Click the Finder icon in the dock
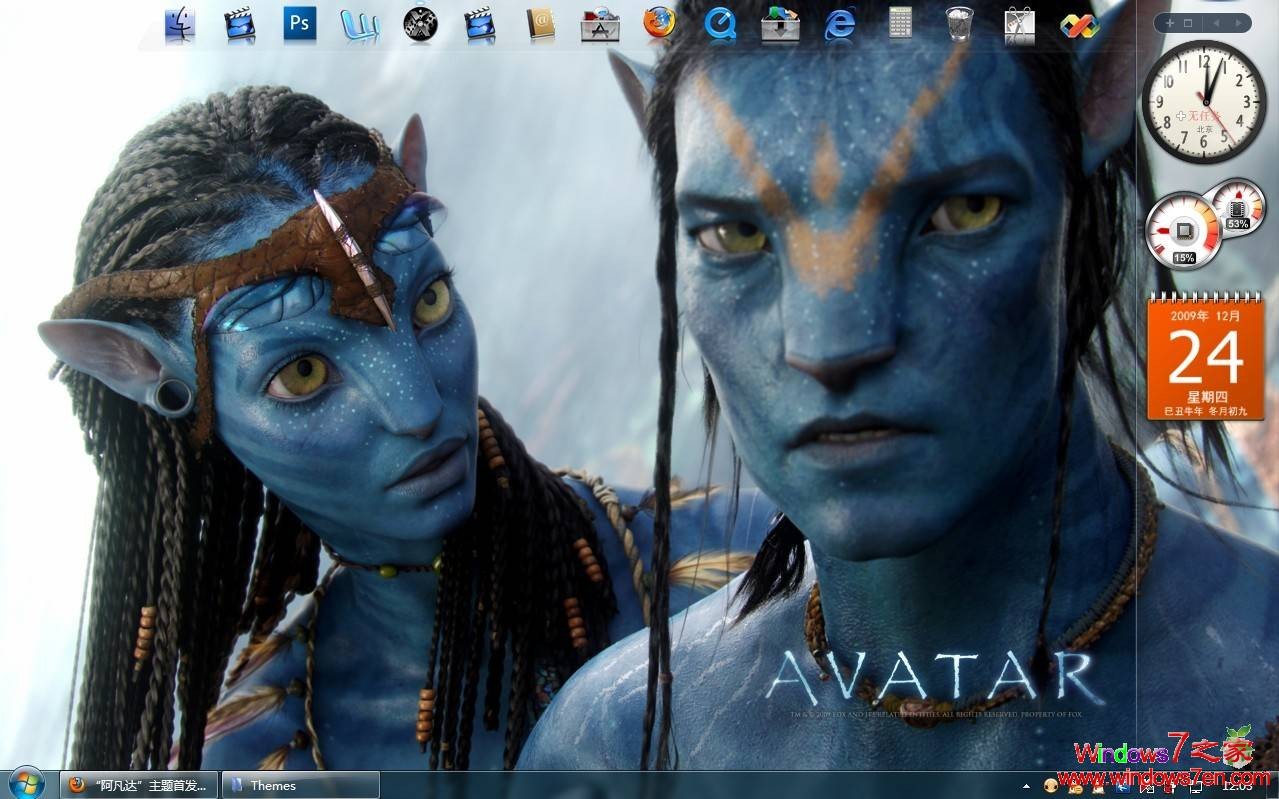 pos(177,22)
